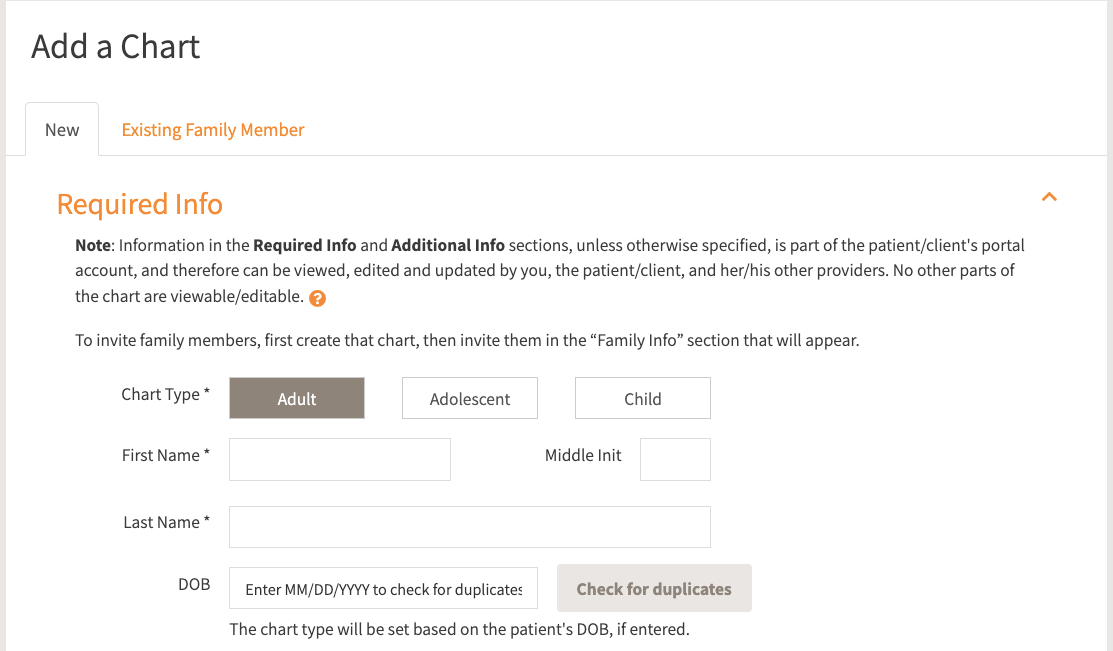Click the Last Name field label
Screen dimensions: 1113x651
pos(167,522)
